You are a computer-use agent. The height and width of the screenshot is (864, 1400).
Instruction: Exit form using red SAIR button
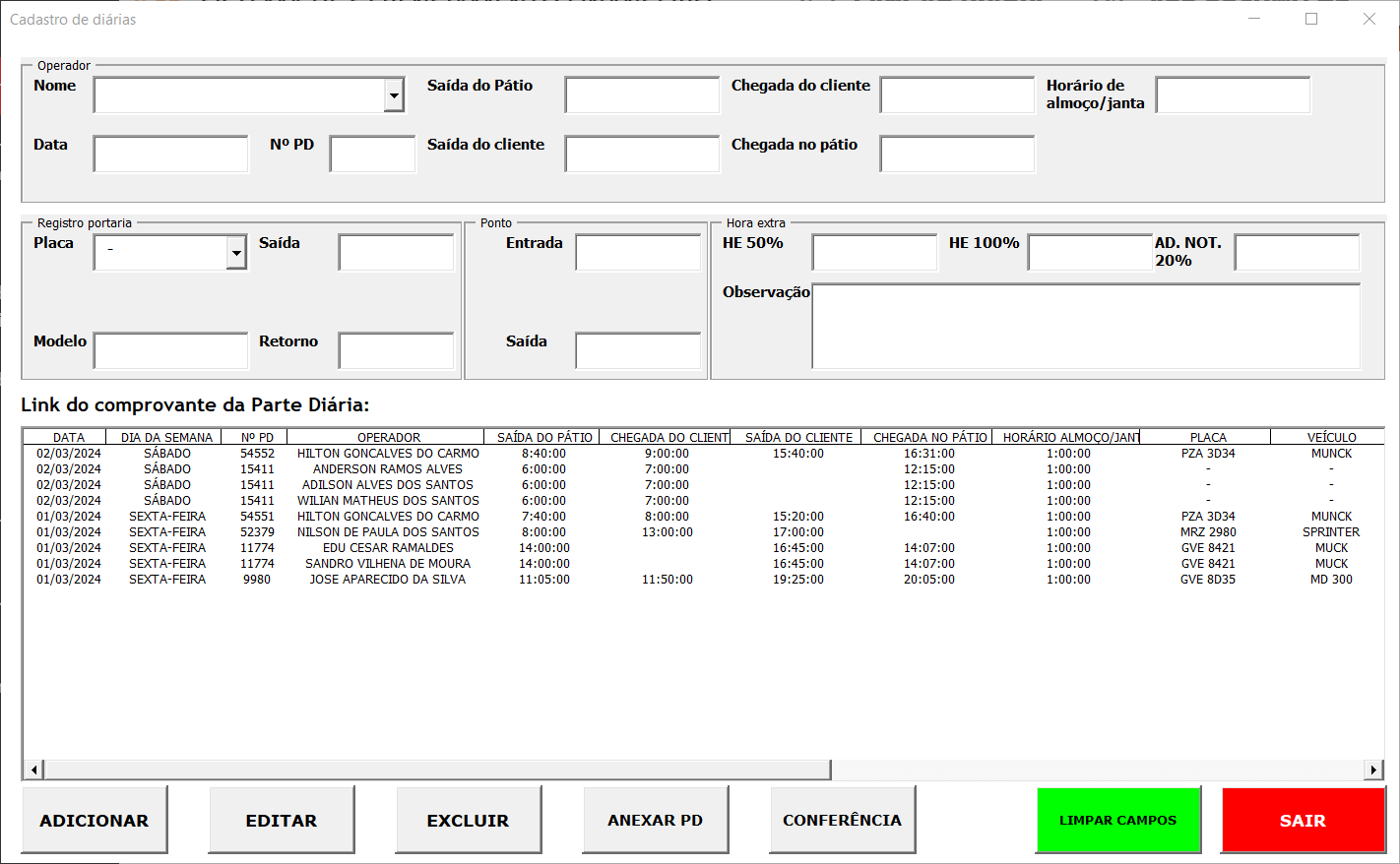pyautogui.click(x=1303, y=820)
